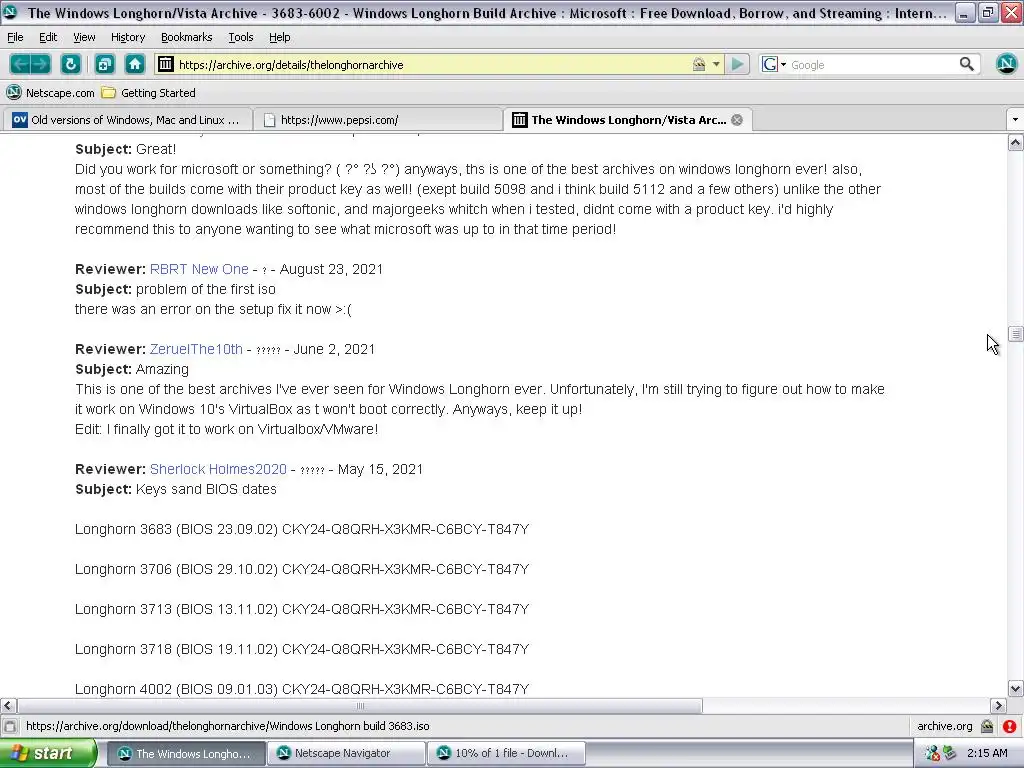Click the lock icon in the address bar
The image size is (1024, 768).
(x=699, y=64)
